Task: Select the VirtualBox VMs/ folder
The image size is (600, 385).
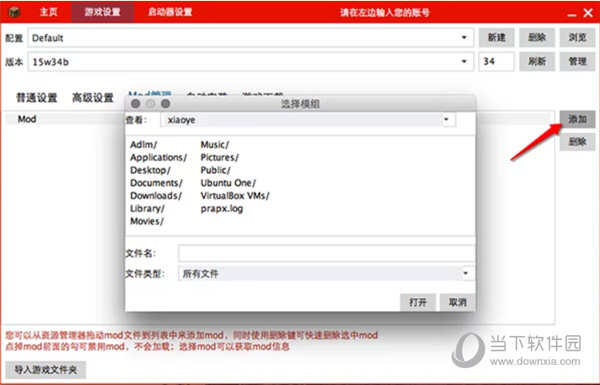Action: 235,196
